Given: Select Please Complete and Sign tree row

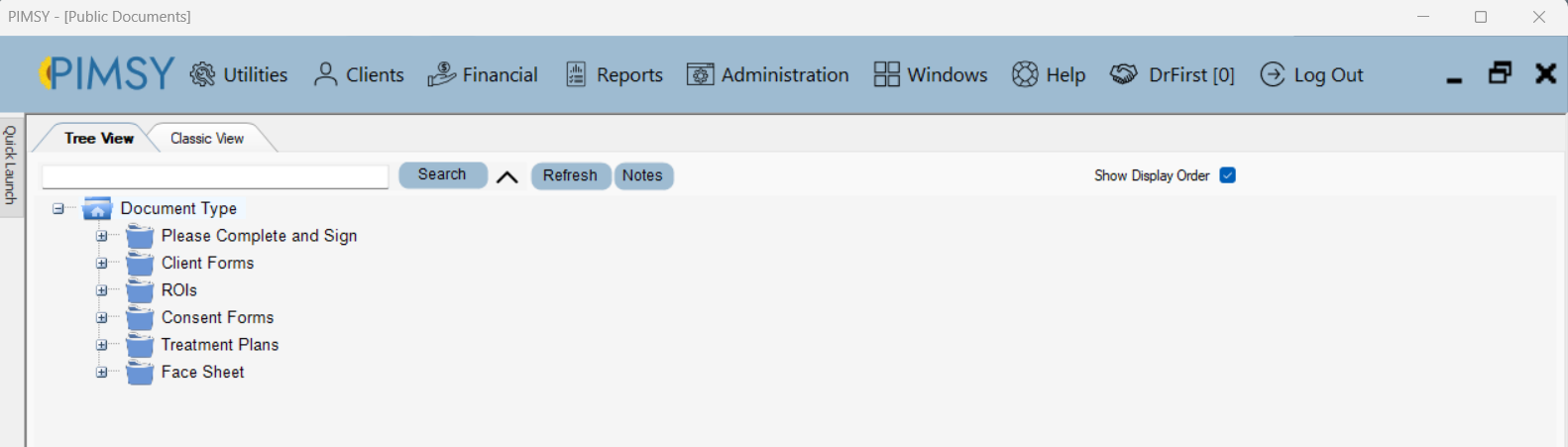Looking at the screenshot, I should tap(259, 236).
